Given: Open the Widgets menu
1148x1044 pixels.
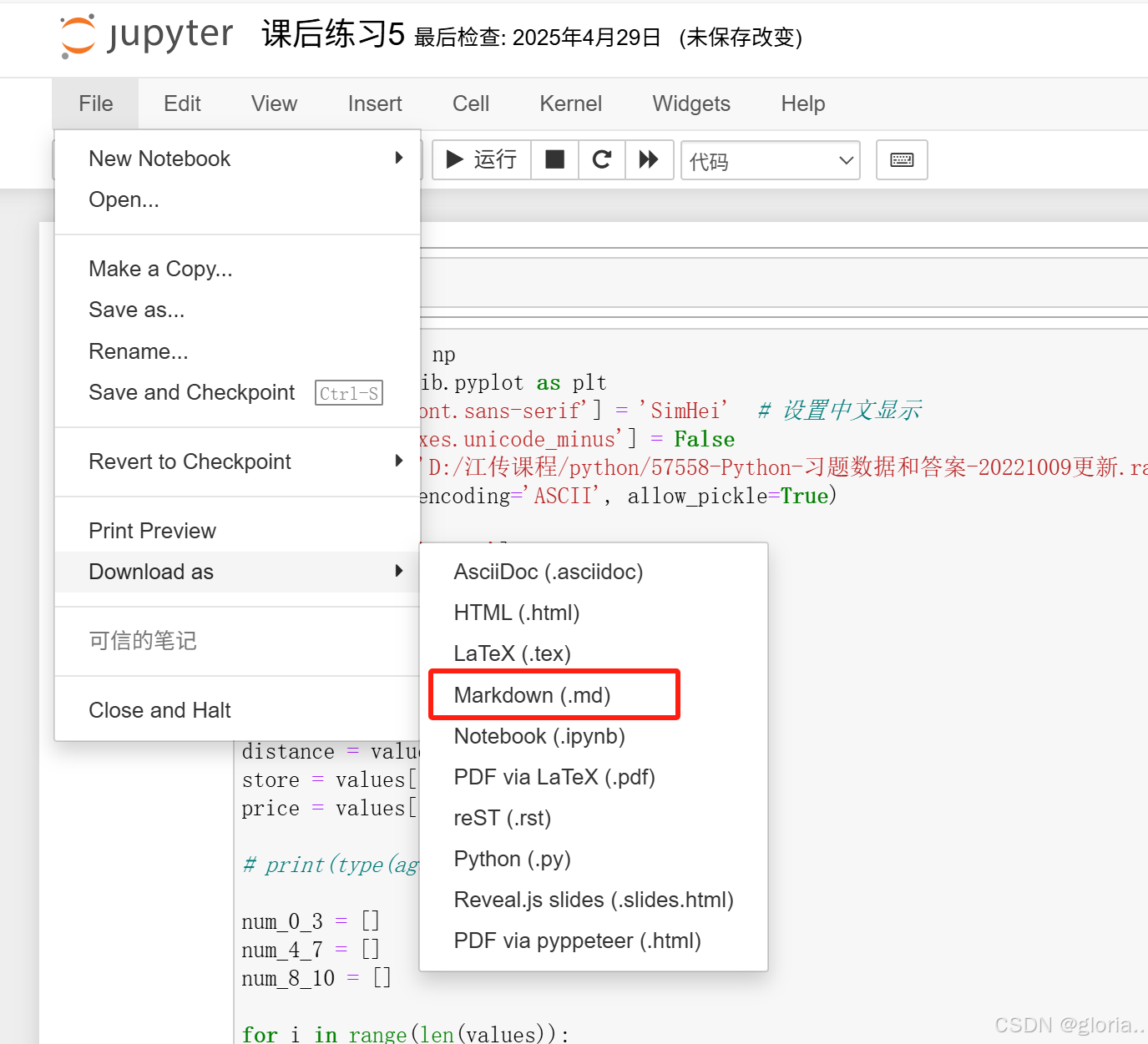Looking at the screenshot, I should click(690, 103).
